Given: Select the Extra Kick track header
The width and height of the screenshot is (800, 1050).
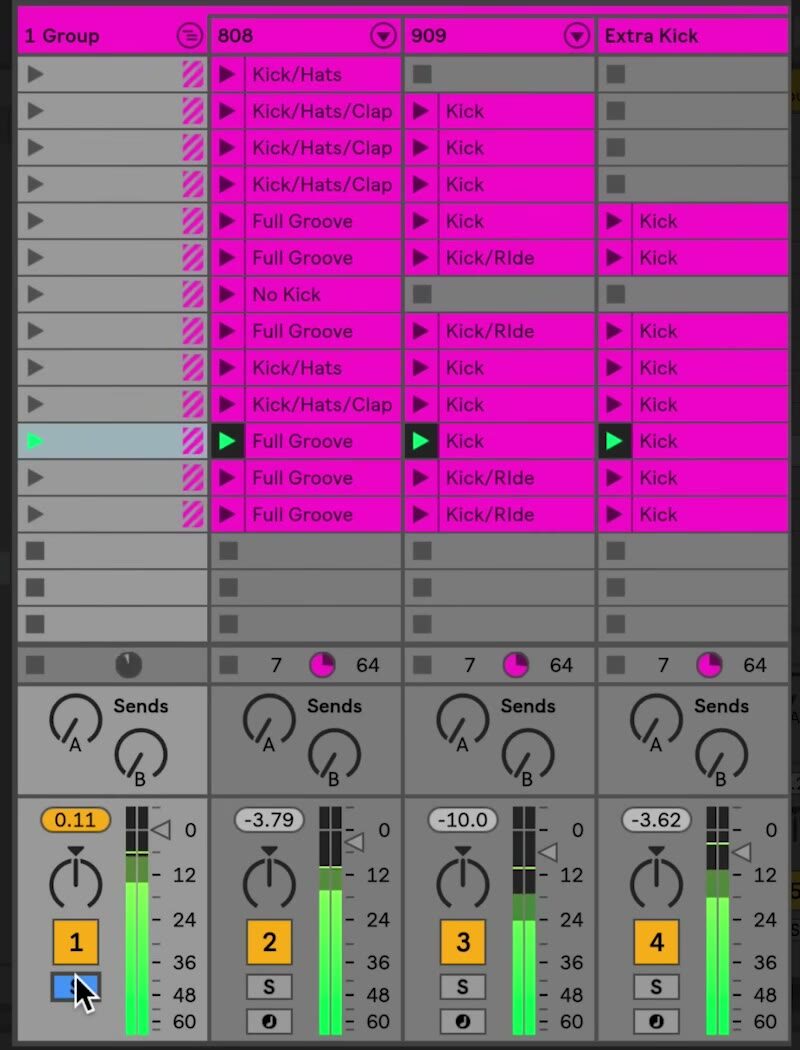Looking at the screenshot, I should click(693, 35).
